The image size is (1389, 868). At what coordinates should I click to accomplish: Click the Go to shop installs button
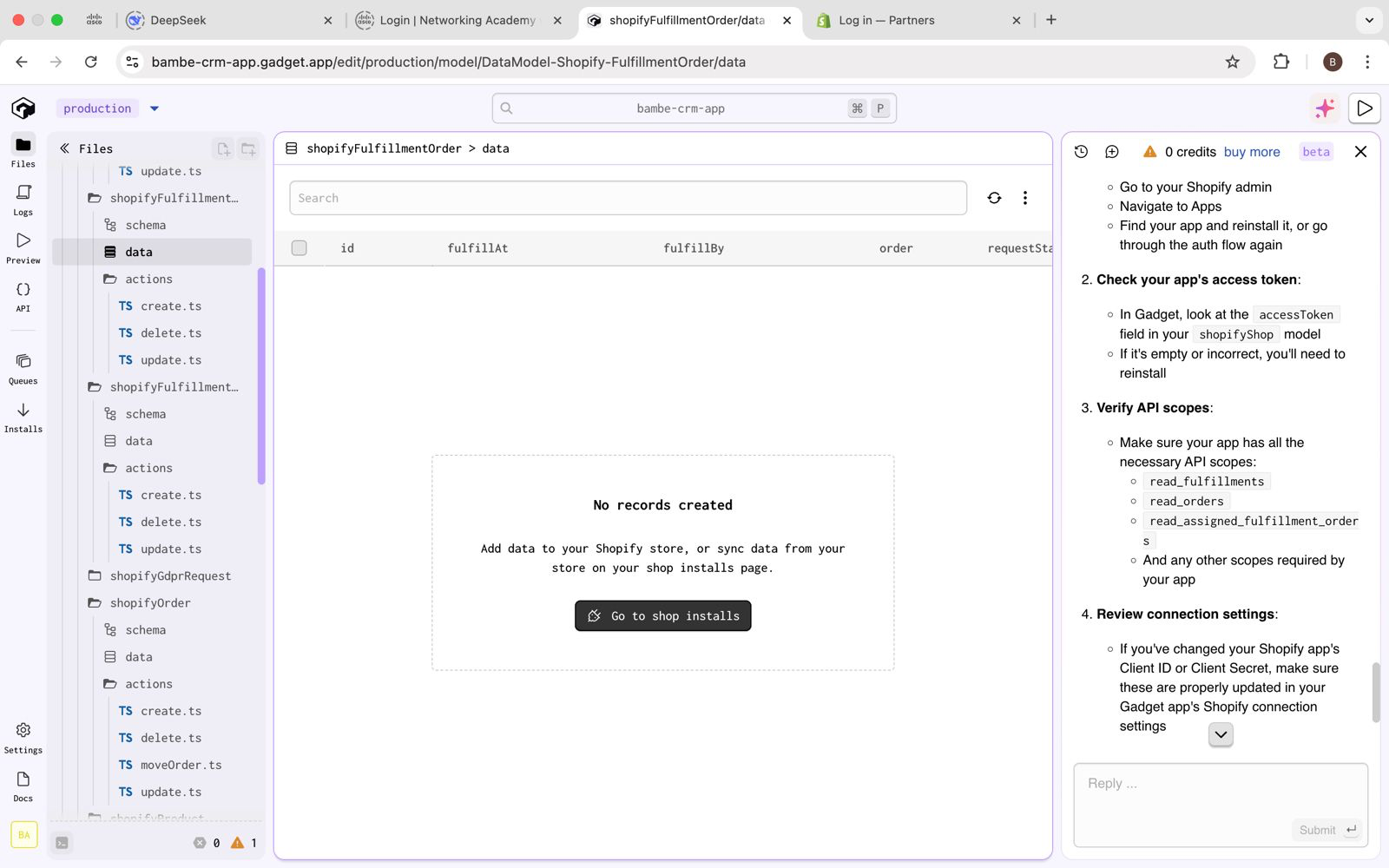(x=663, y=616)
